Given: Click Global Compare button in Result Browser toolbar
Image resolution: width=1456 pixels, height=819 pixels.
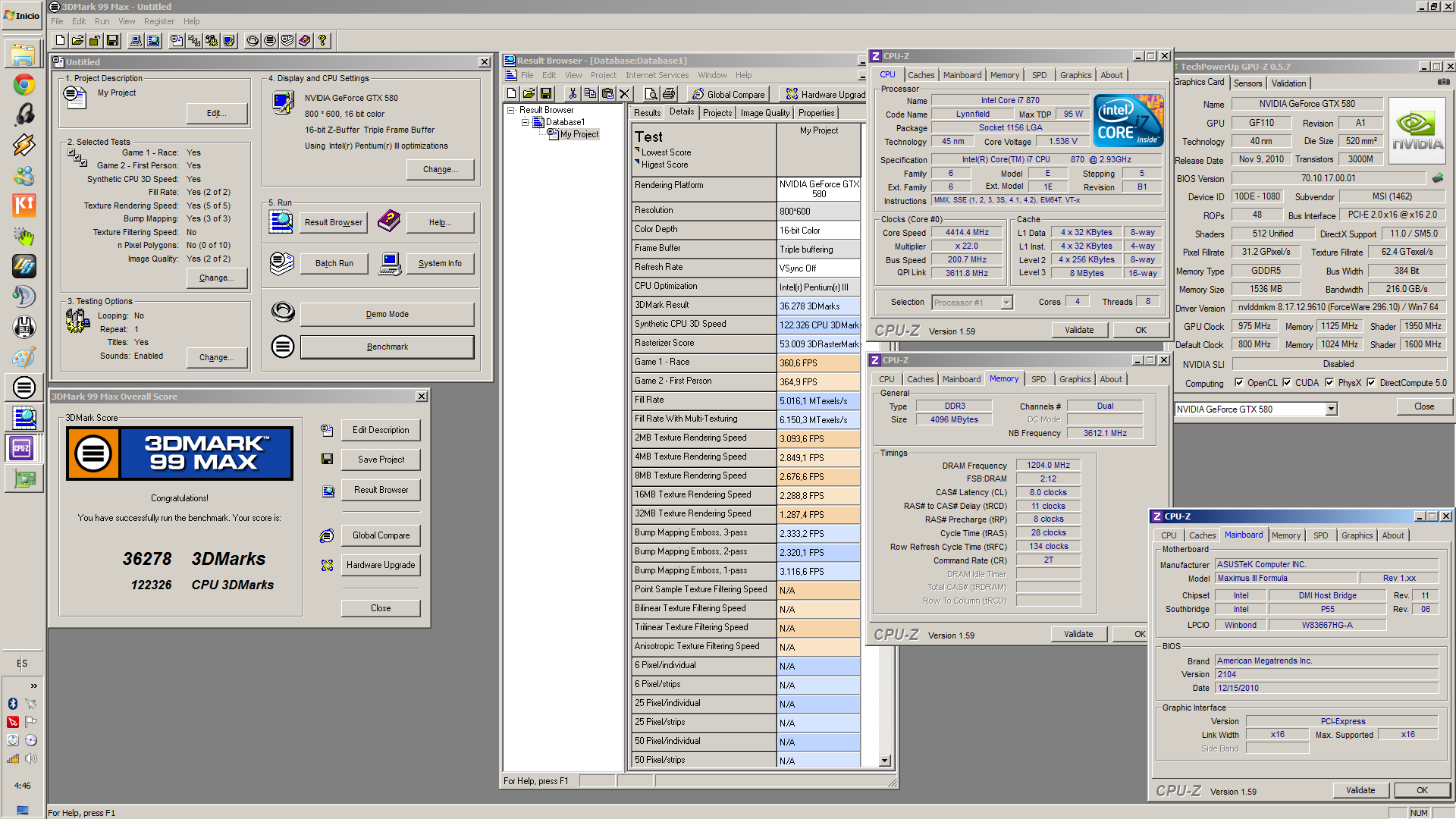Looking at the screenshot, I should [728, 94].
